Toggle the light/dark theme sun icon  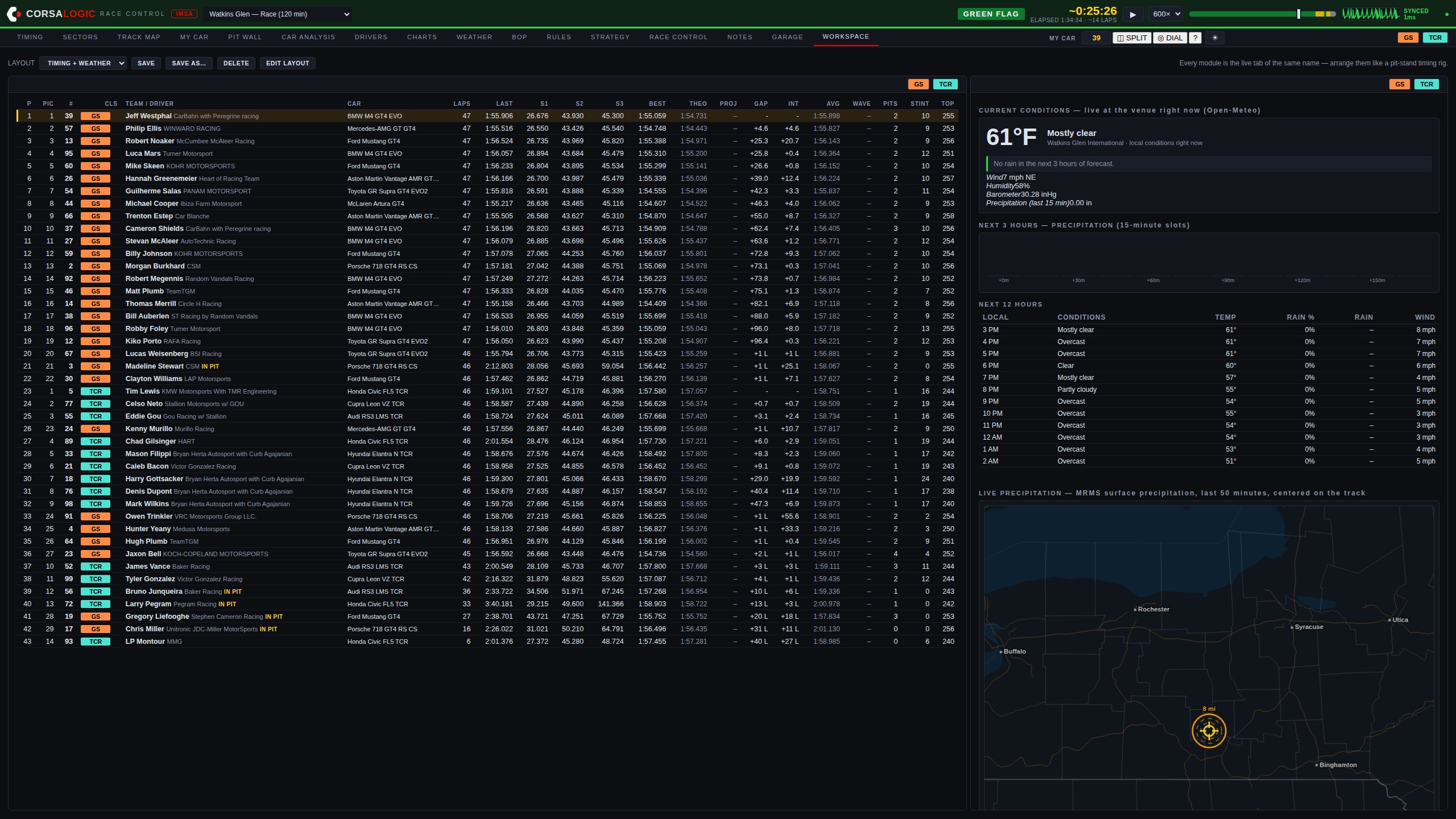(x=1215, y=38)
